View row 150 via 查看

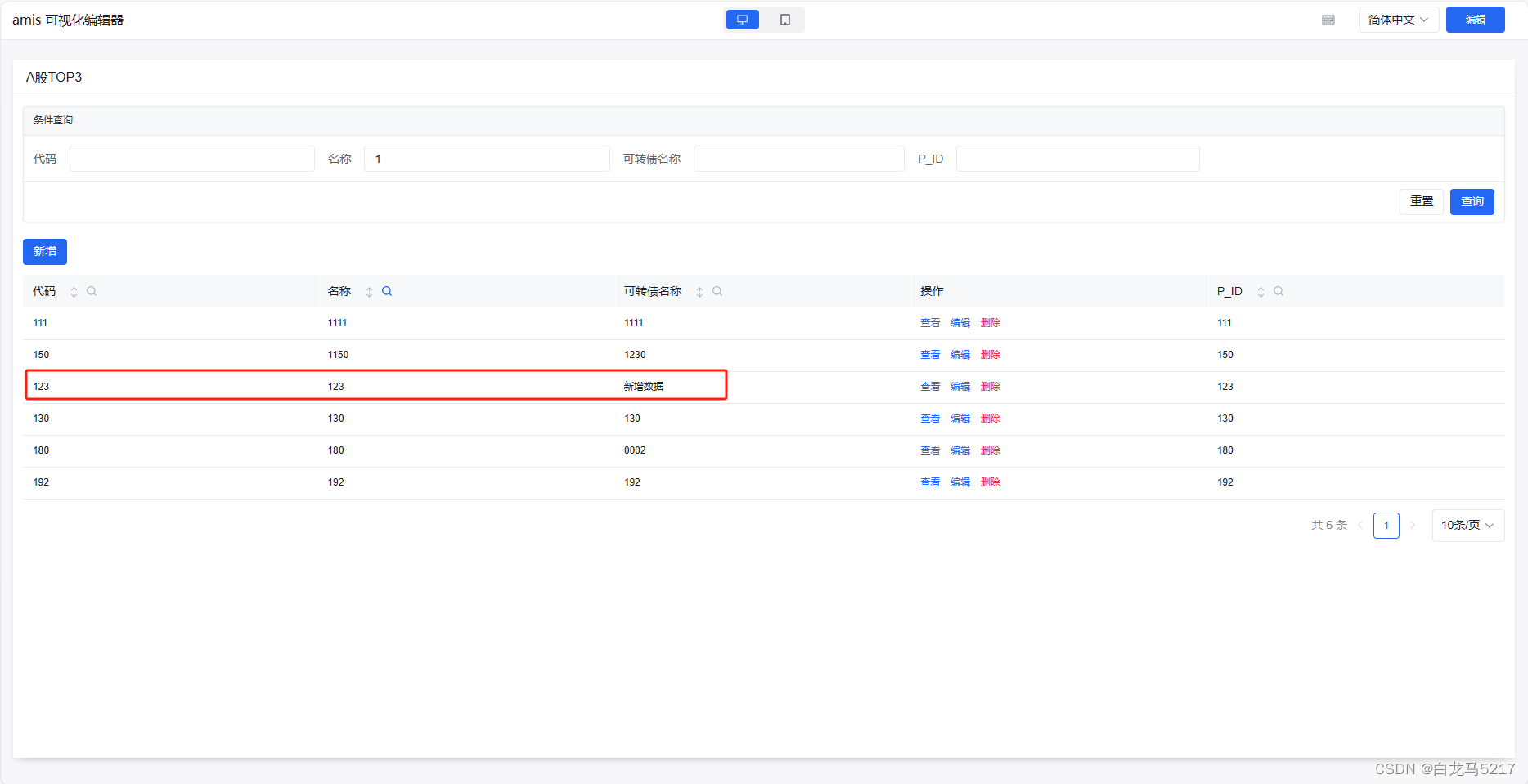[930, 355]
